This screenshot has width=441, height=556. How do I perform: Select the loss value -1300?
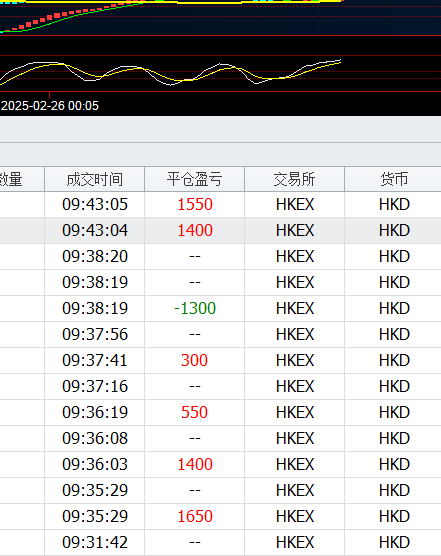(195, 308)
